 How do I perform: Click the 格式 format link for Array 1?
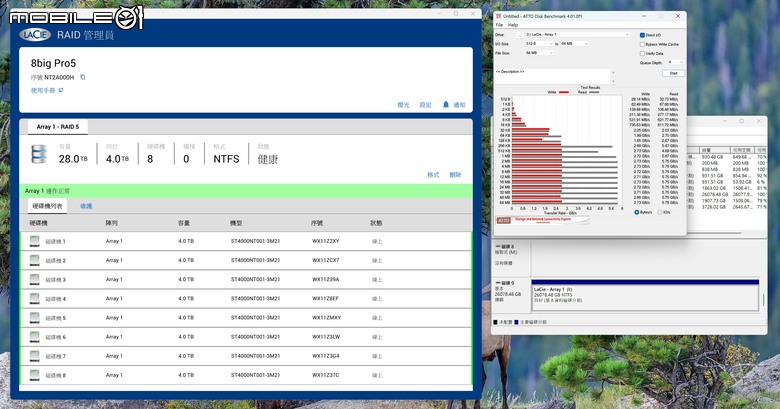[x=433, y=175]
